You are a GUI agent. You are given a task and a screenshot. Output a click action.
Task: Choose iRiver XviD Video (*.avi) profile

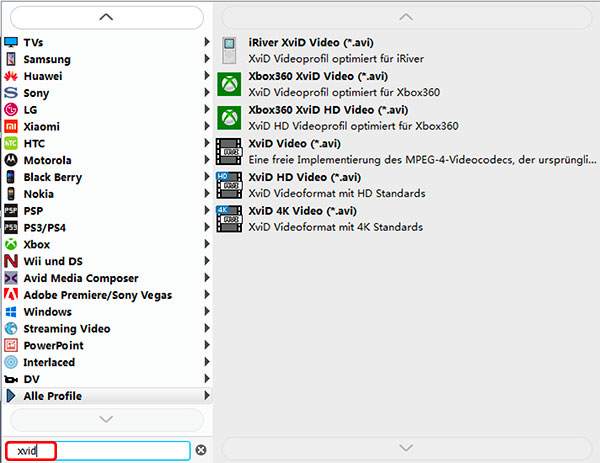click(x=406, y=50)
